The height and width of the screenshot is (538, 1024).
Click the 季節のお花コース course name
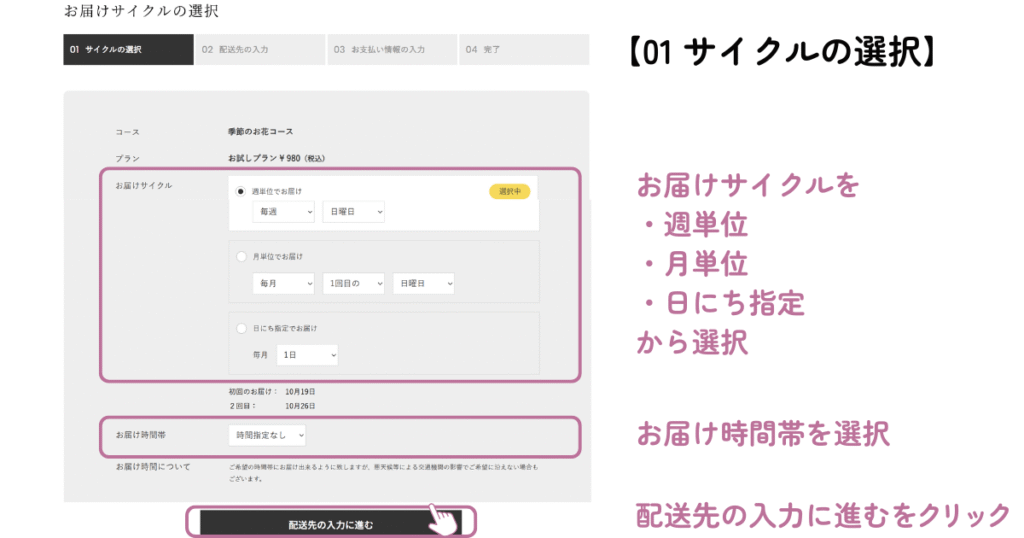(x=261, y=132)
